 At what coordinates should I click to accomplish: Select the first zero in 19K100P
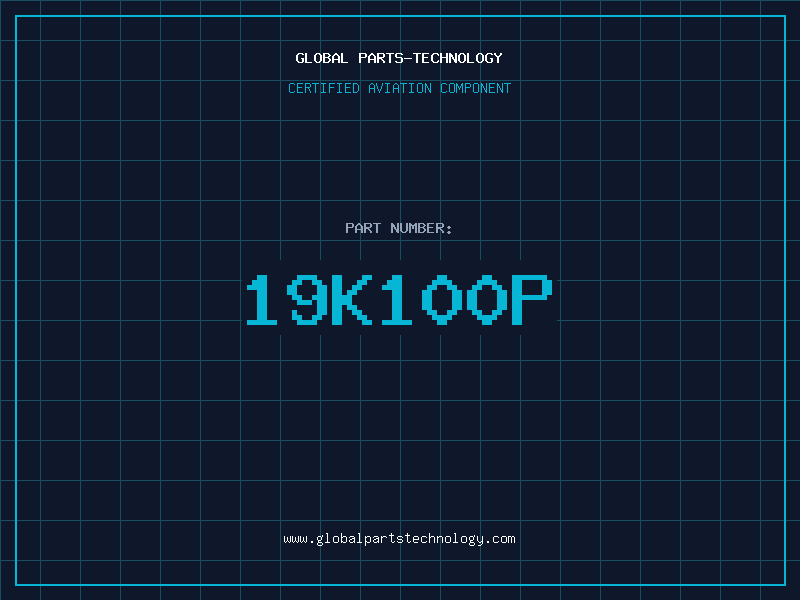[442, 299]
